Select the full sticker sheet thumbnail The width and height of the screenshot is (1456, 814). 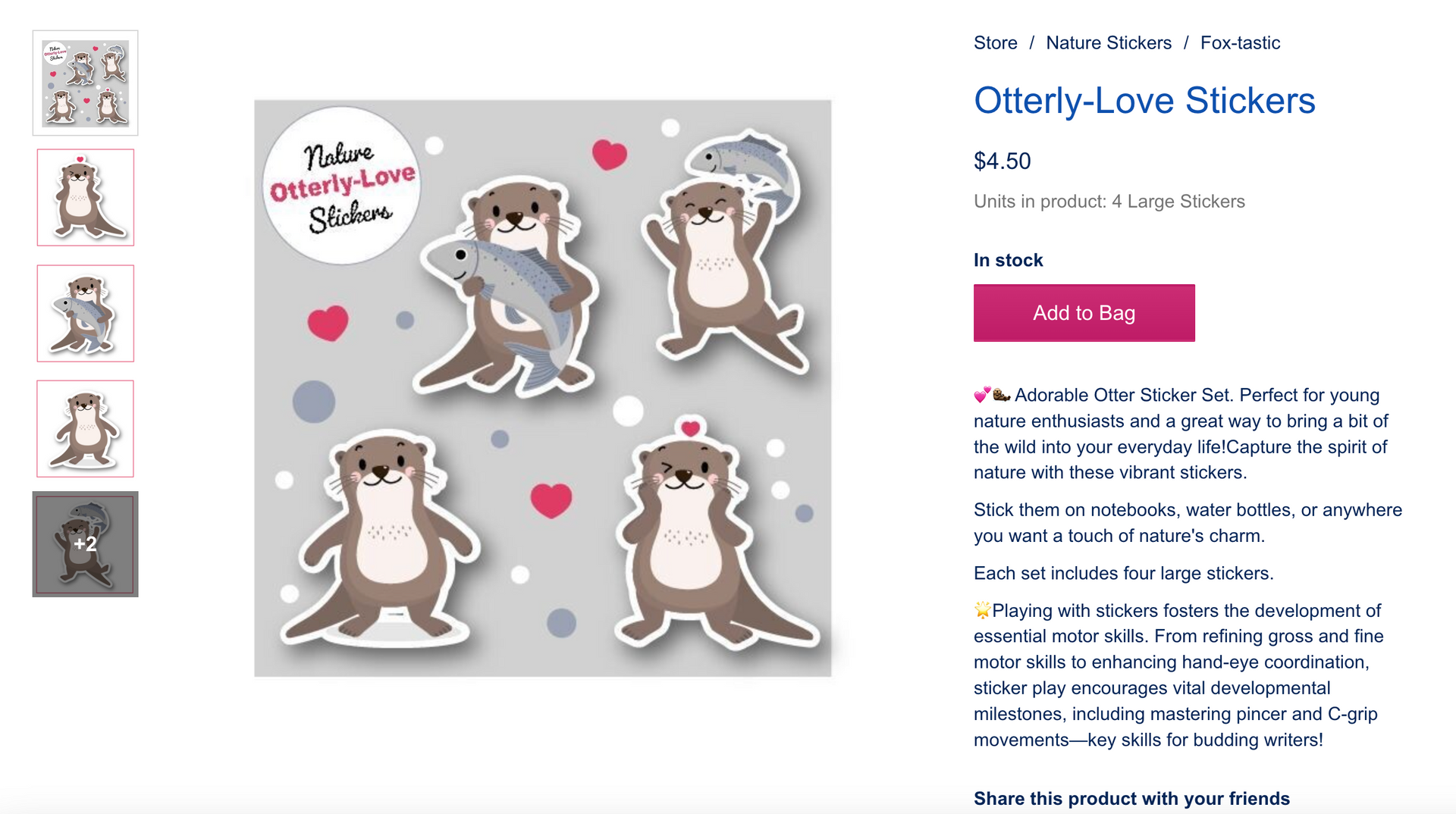pos(85,82)
